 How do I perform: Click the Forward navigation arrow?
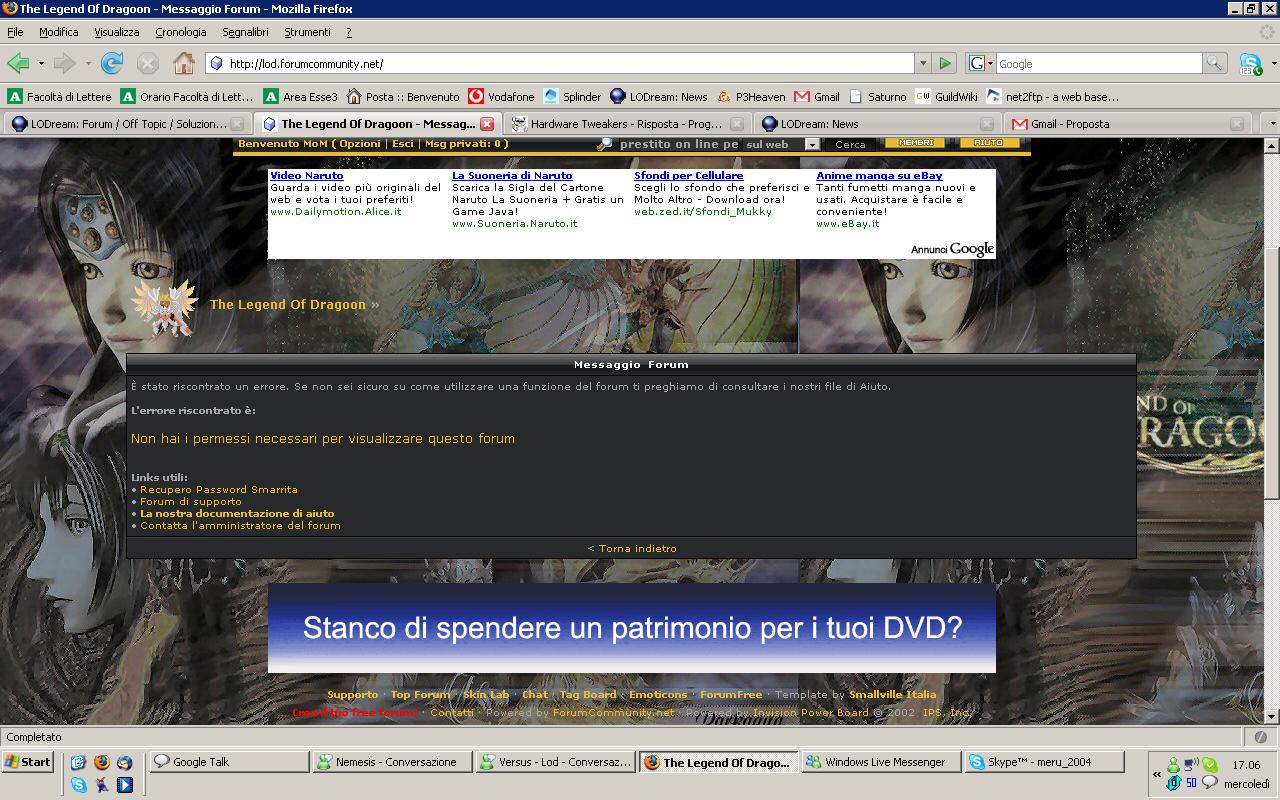click(65, 63)
